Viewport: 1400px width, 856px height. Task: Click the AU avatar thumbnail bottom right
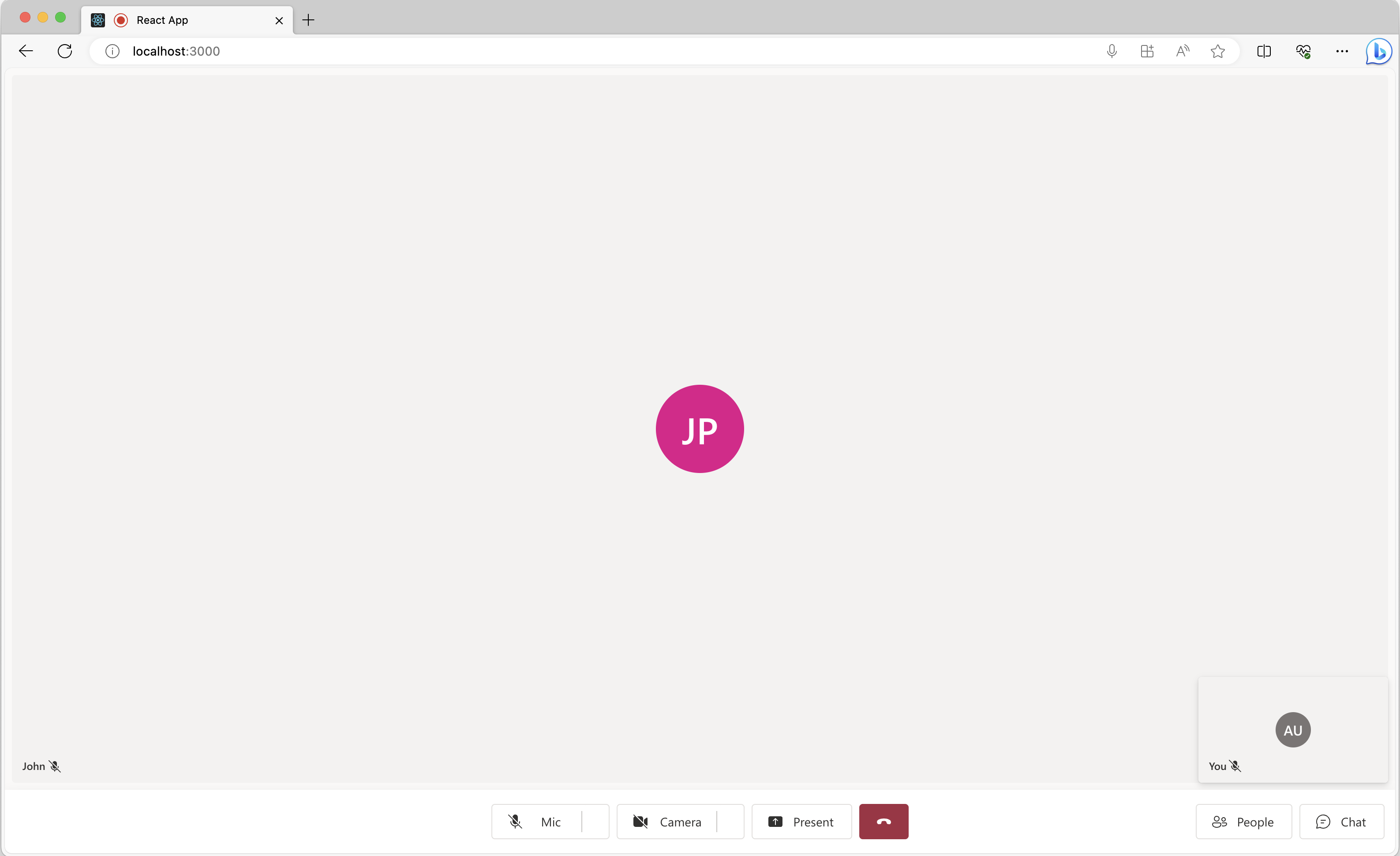(x=1293, y=729)
